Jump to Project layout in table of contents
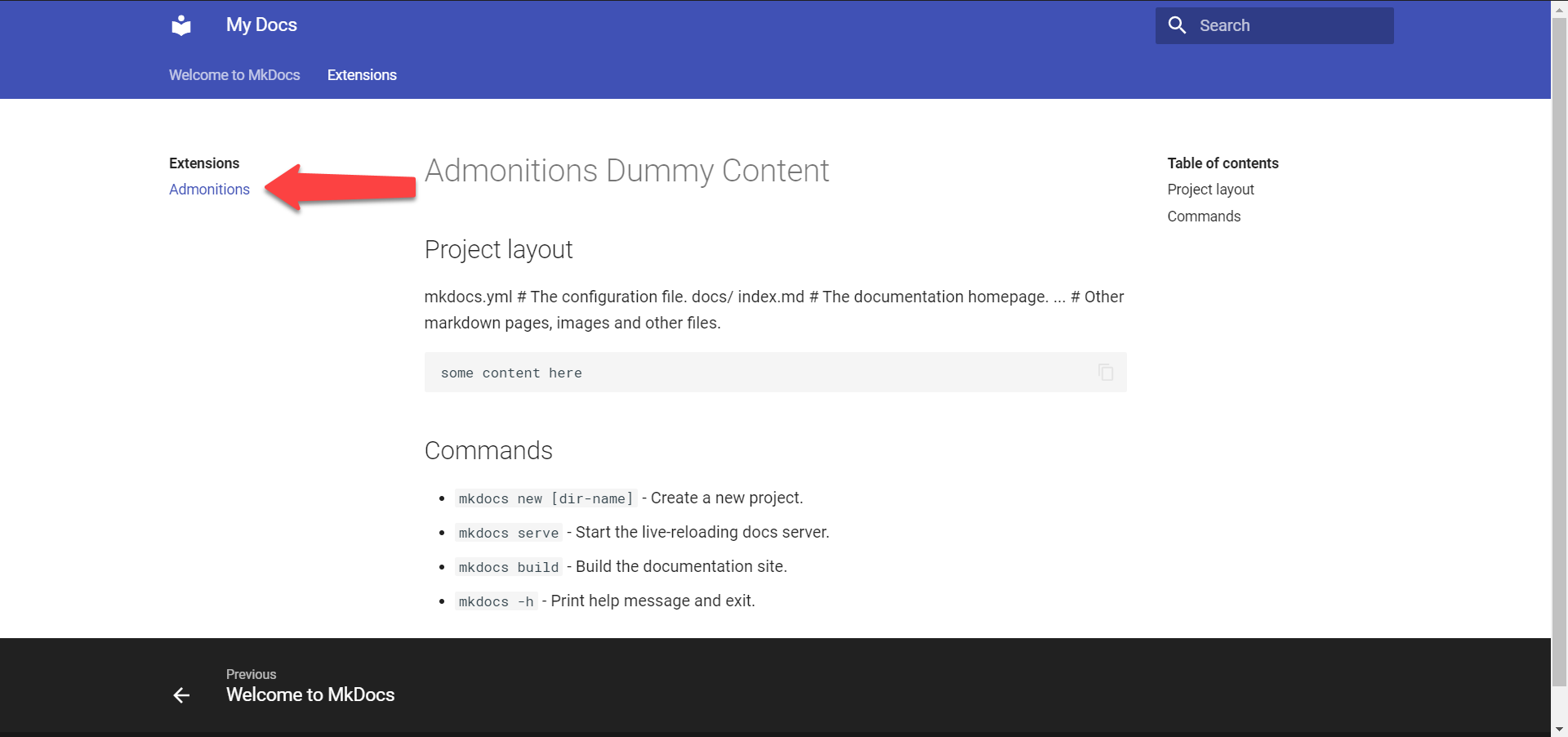This screenshot has height=737, width=1568. click(1210, 190)
